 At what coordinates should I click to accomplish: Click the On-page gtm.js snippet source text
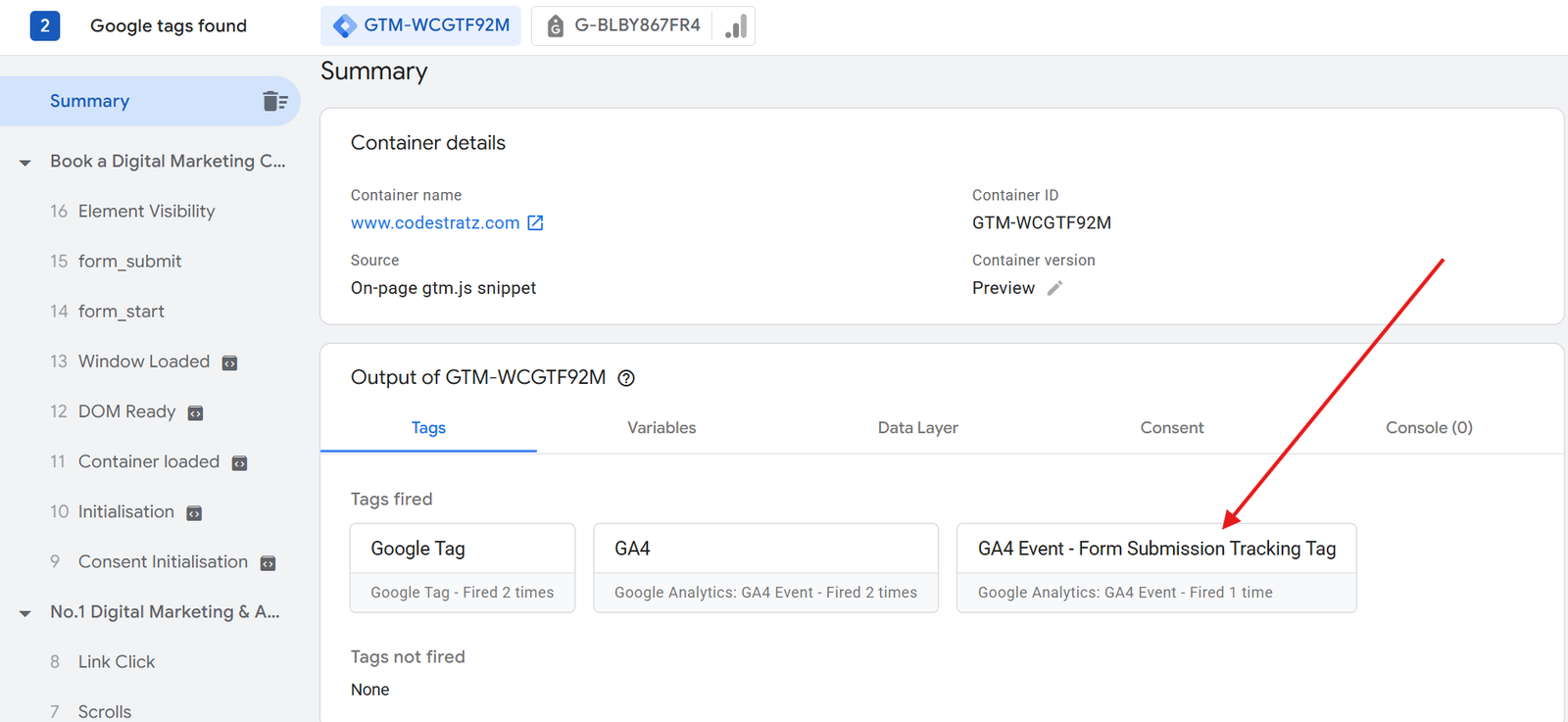(x=443, y=288)
